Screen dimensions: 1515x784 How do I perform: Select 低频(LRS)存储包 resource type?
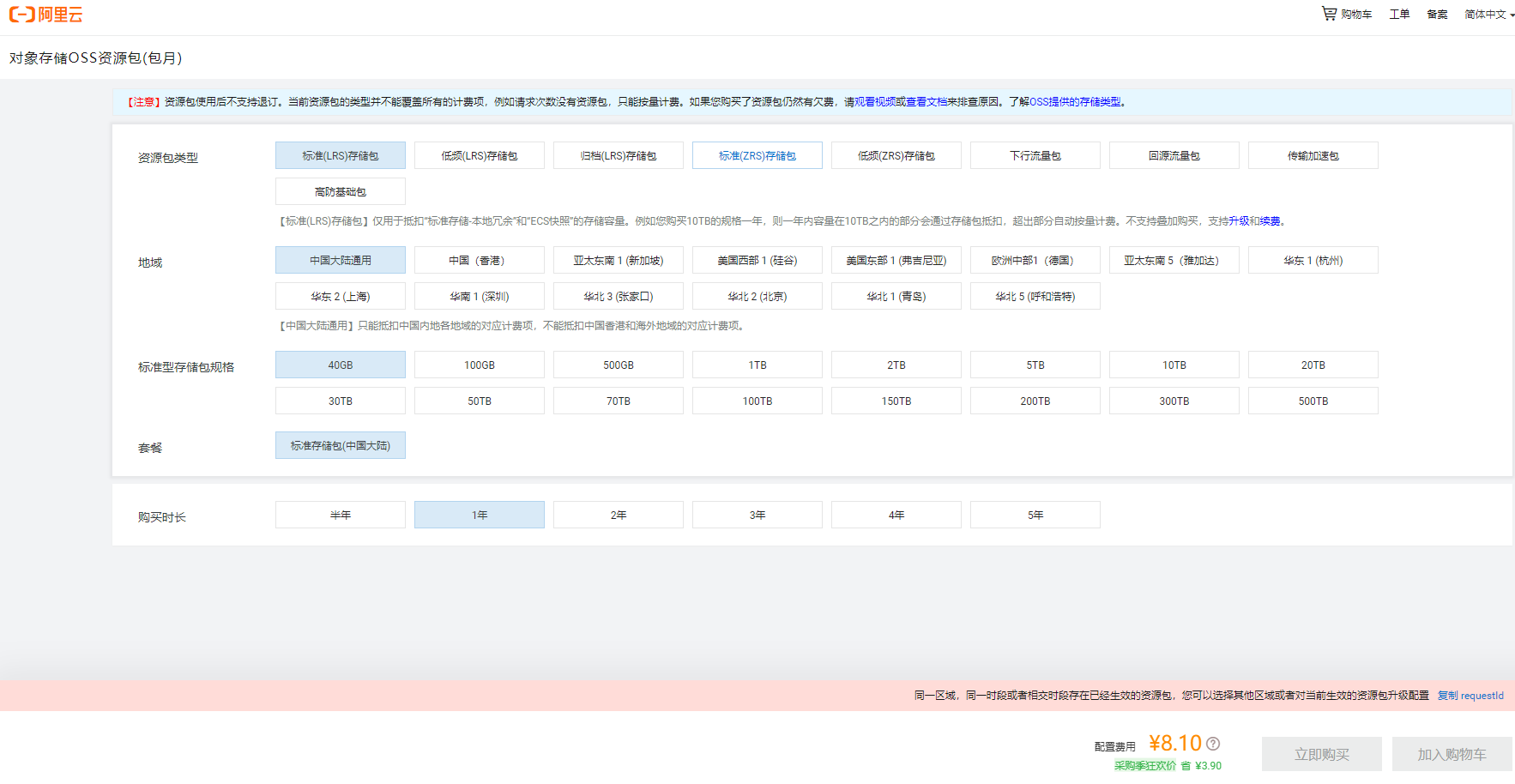pyautogui.click(x=480, y=155)
